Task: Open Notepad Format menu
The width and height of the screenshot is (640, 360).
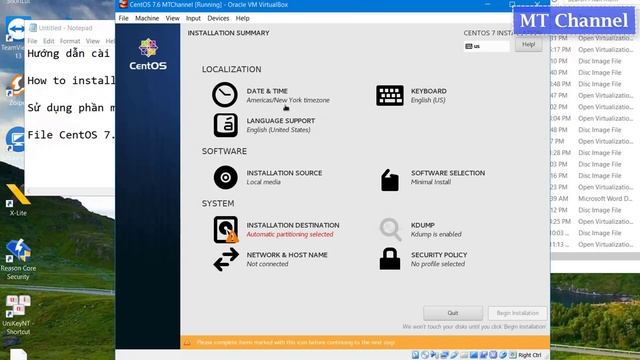Action: (x=70, y=41)
